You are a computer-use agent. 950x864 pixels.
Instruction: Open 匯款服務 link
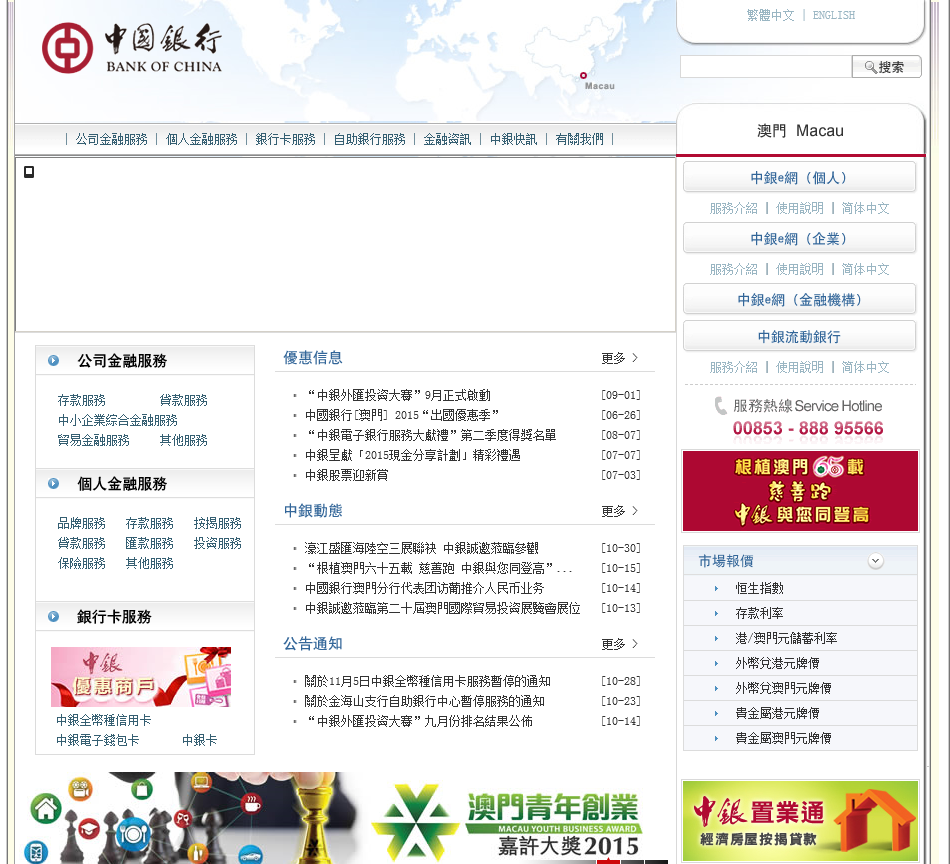[x=149, y=543]
